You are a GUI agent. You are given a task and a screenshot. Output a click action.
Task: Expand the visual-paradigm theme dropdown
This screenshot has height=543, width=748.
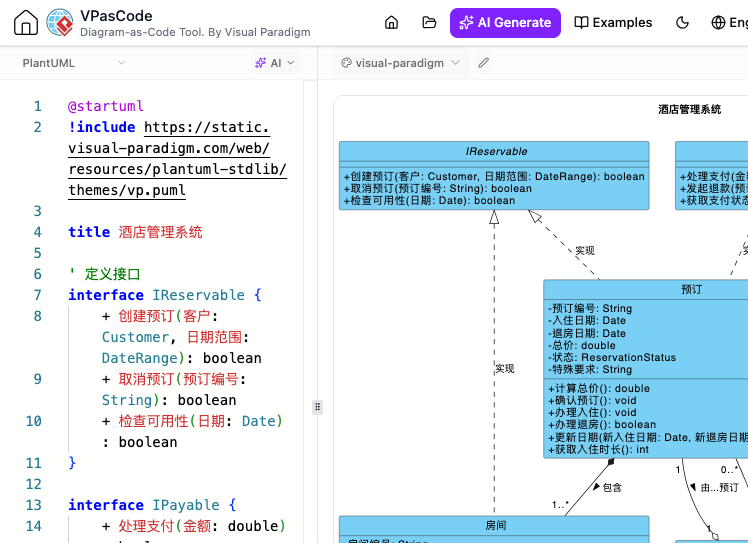click(x=401, y=63)
